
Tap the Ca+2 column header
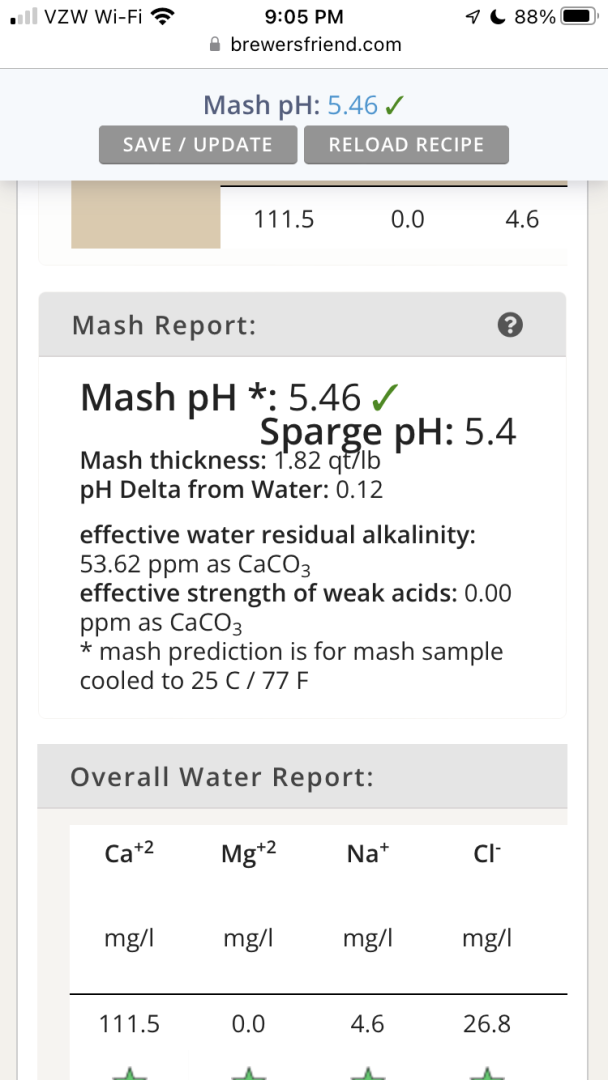pos(129,853)
